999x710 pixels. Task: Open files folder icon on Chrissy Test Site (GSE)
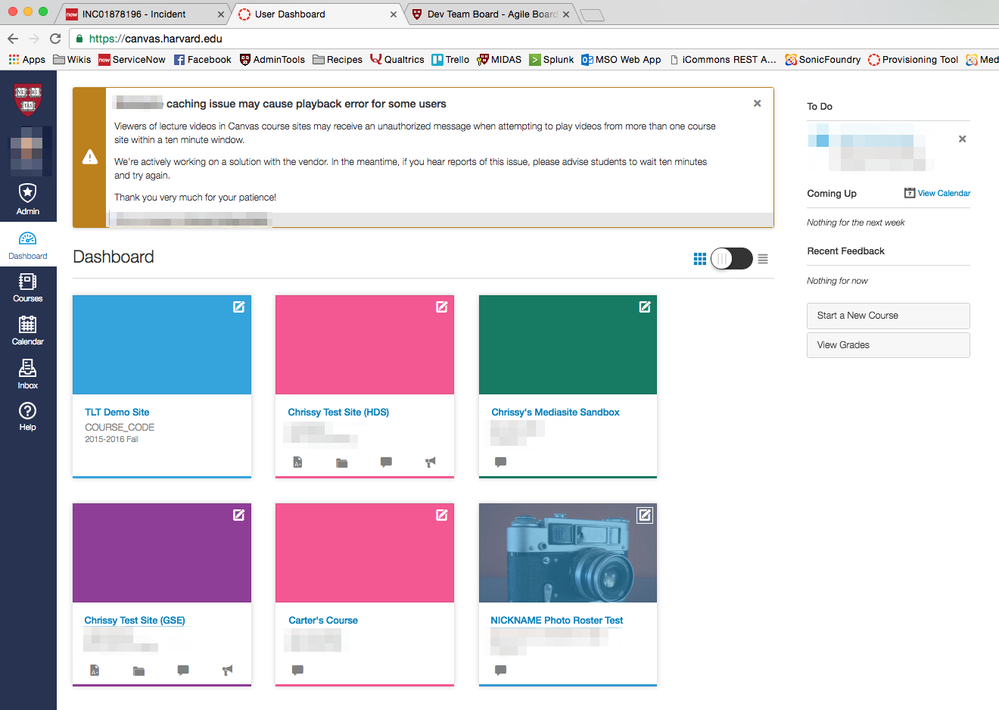tap(139, 670)
